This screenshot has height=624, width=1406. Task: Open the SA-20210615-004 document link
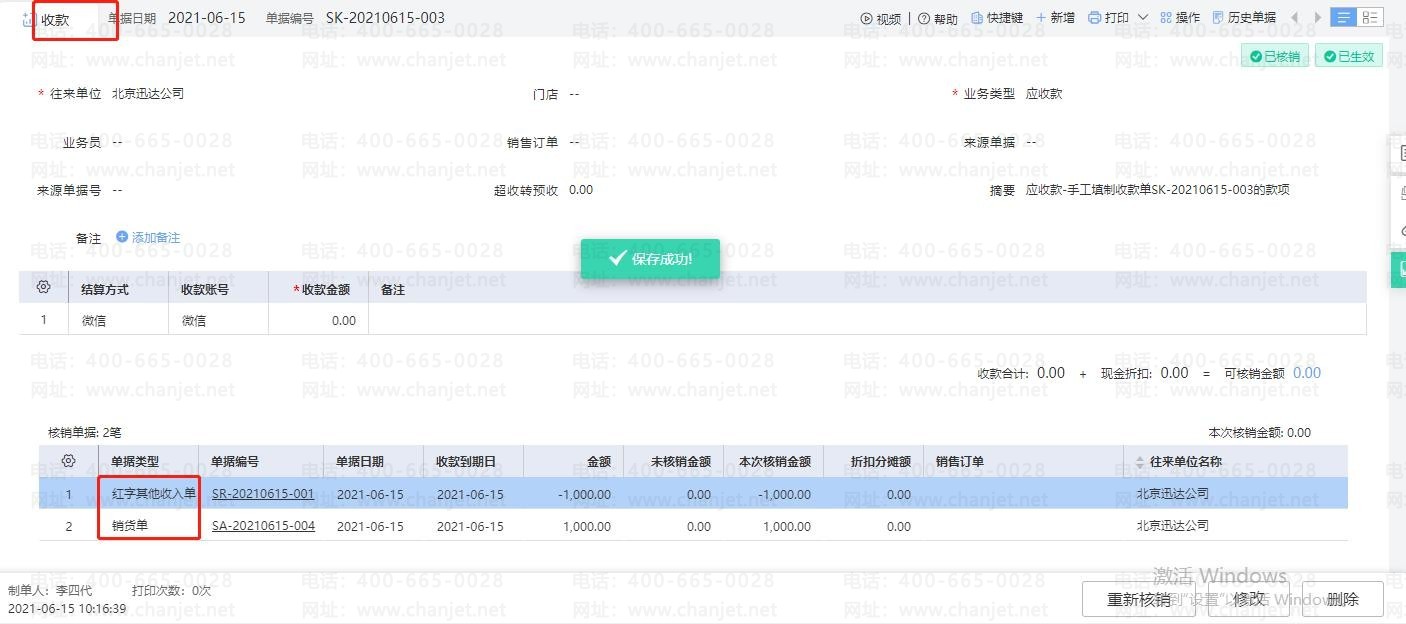(x=263, y=526)
